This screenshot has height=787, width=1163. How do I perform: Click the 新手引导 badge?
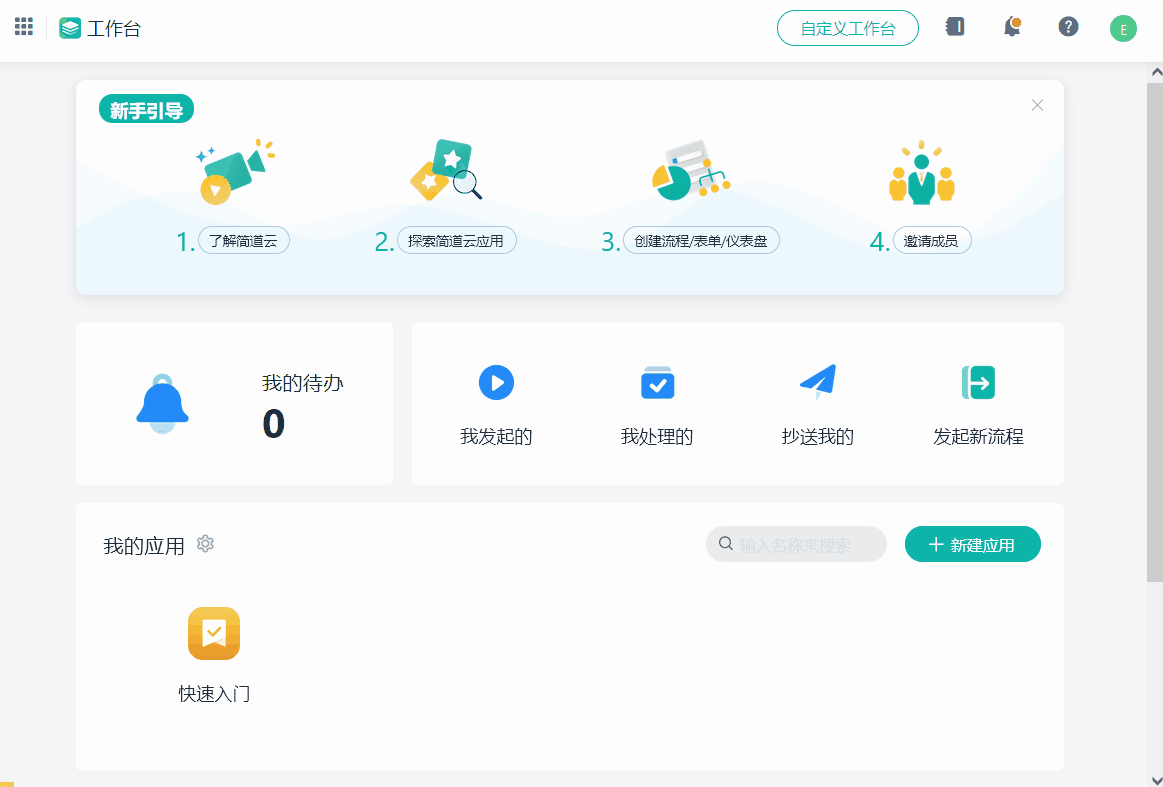coord(147,110)
